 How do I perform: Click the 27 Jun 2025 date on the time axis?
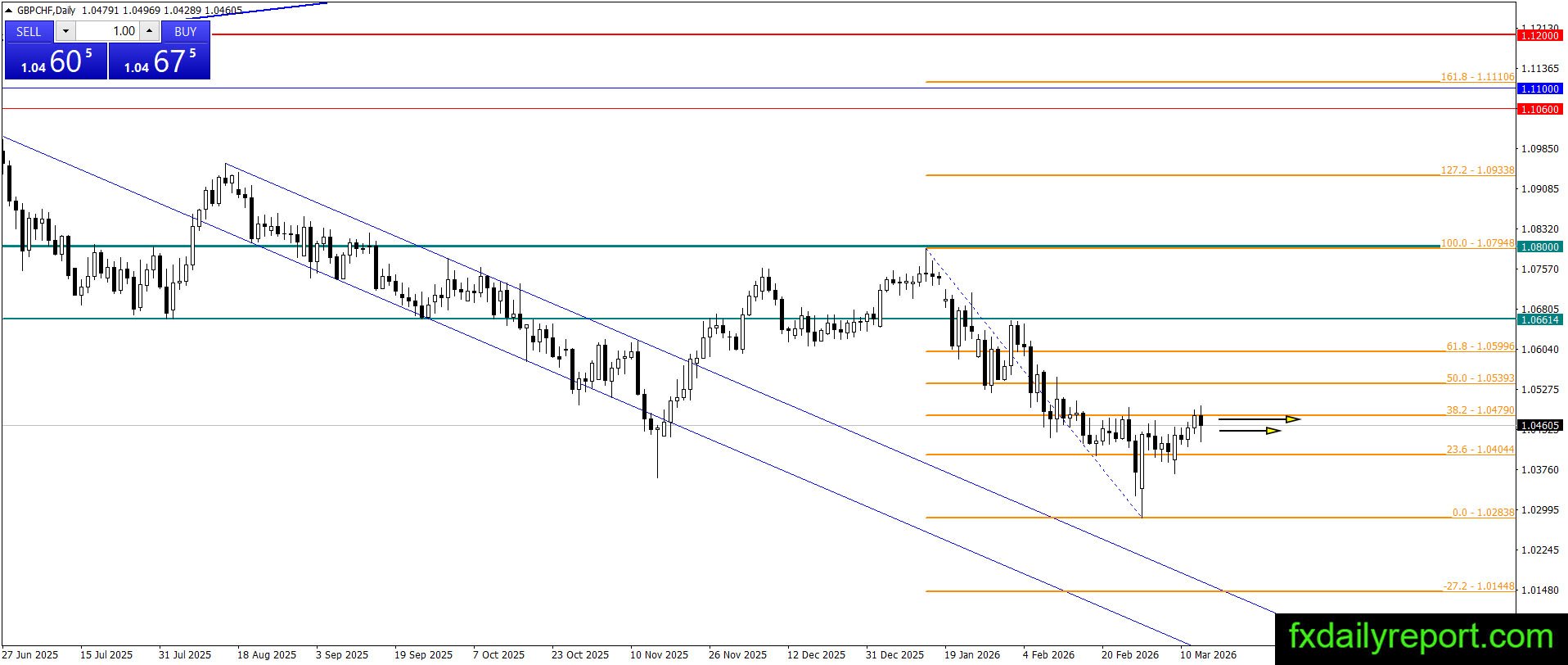coord(31,655)
